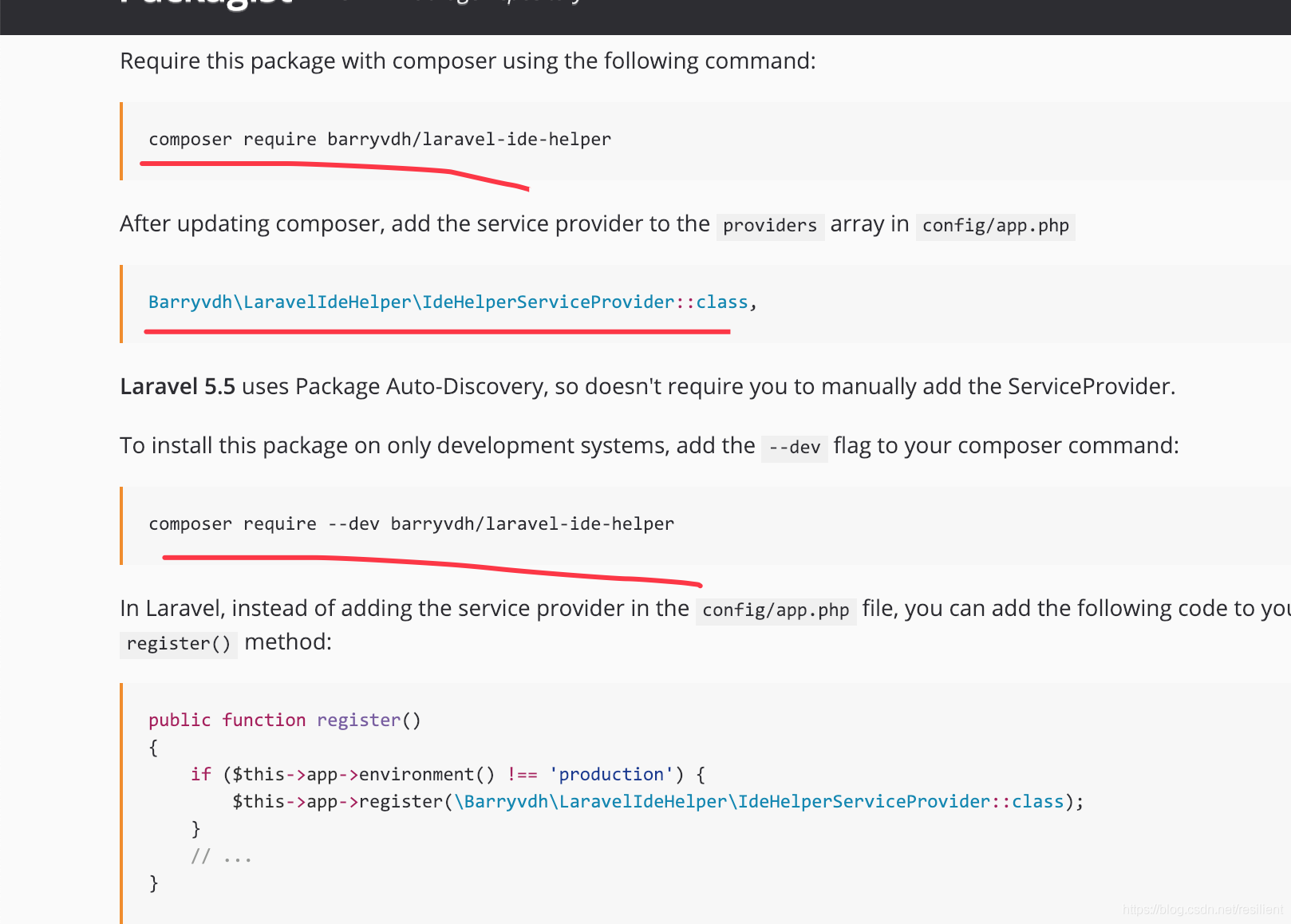Click the 'composer require --dev' command text
1291x924 pixels.
[411, 524]
